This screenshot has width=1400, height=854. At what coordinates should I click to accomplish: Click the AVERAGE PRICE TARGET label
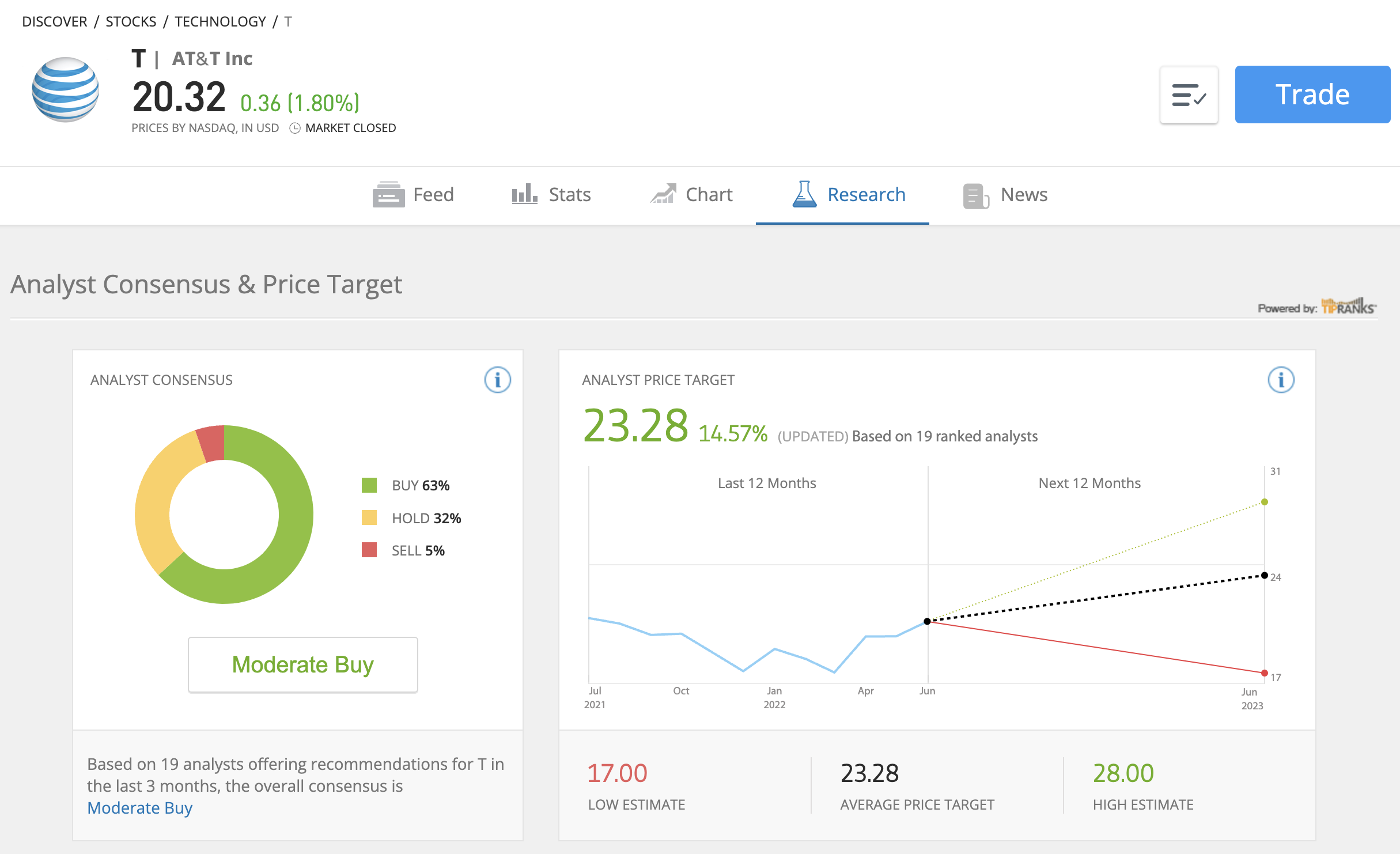coord(917,804)
